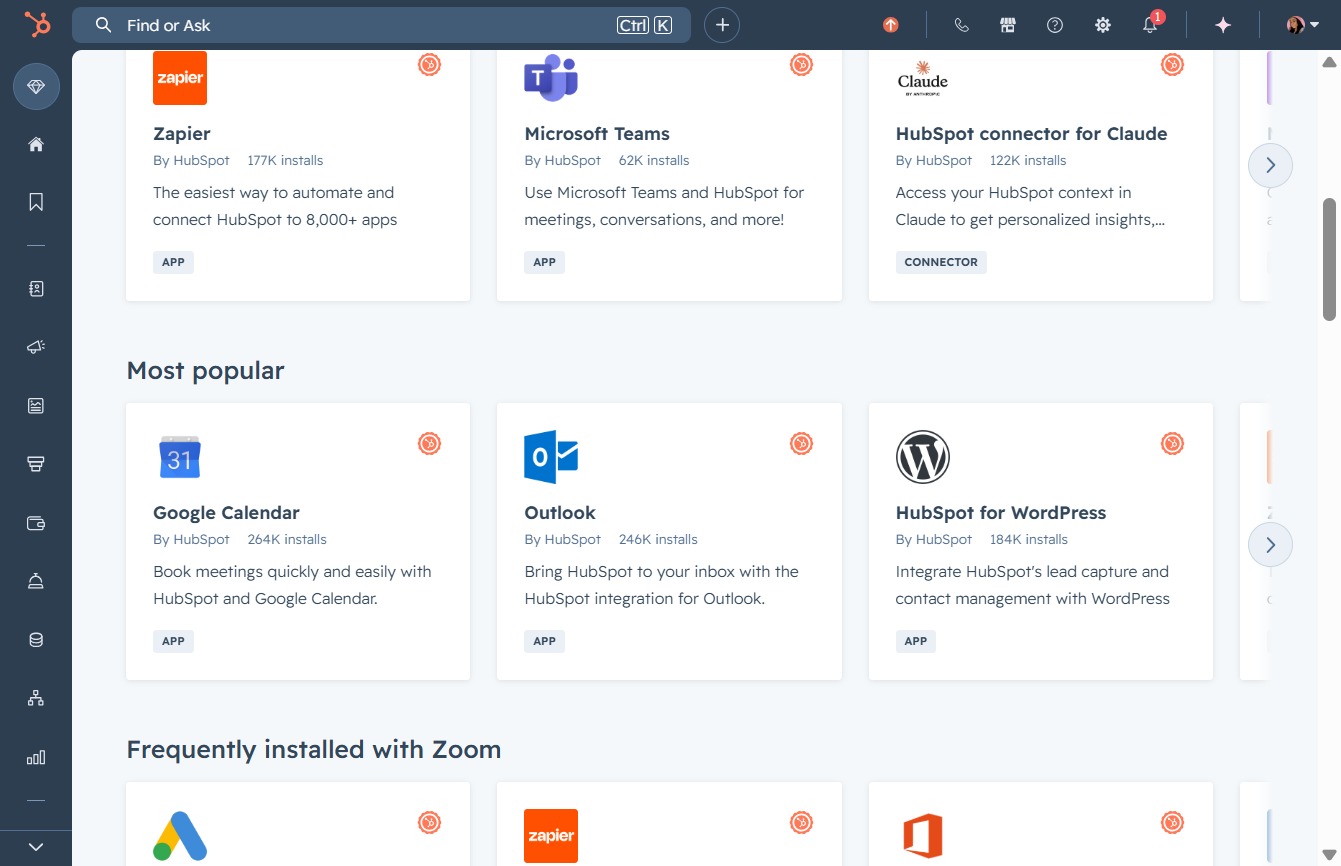The height and width of the screenshot is (866, 1341).
Task: Open the Reporting bar chart sidebar icon
Action: [x=36, y=757]
